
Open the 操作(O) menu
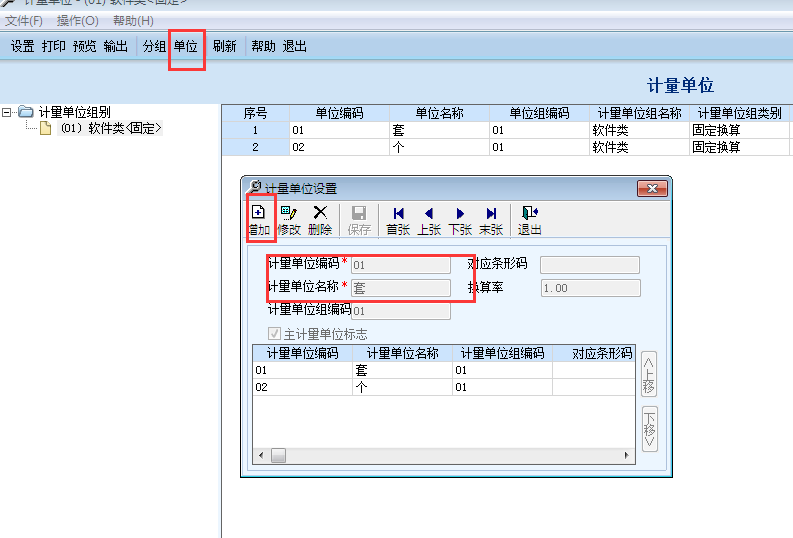[77, 20]
